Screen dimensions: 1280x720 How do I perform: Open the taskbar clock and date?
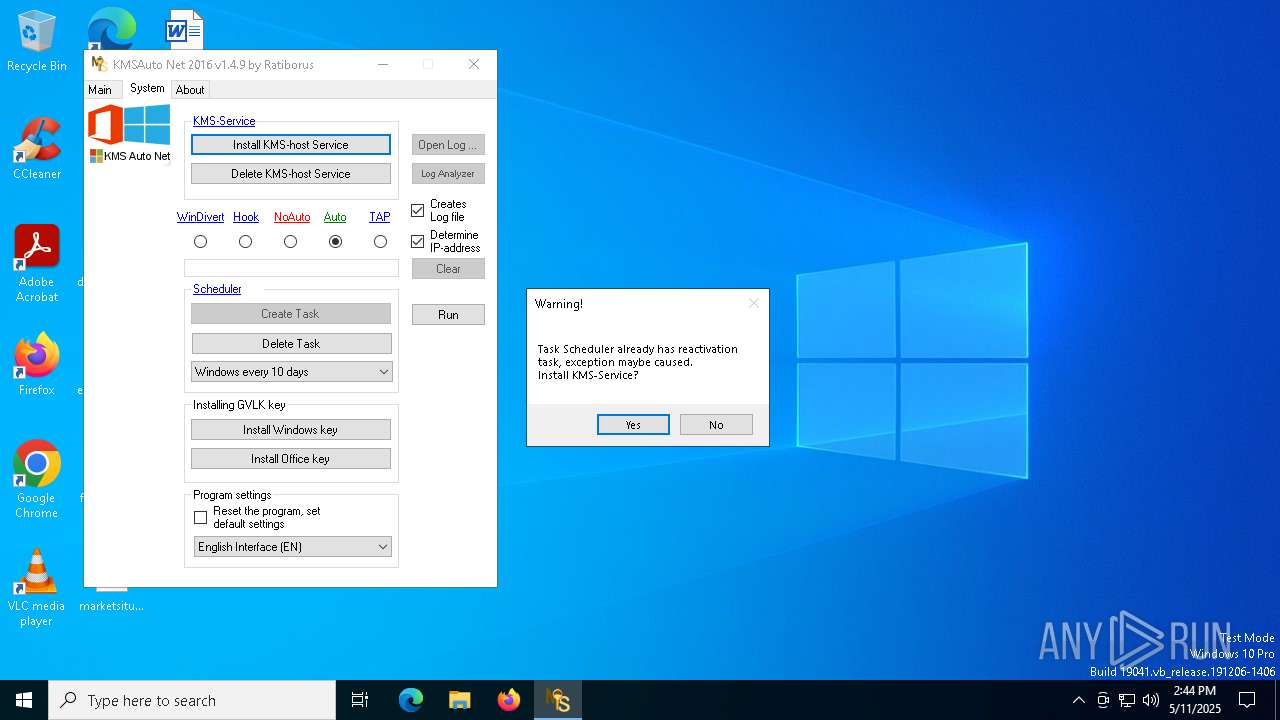pos(1195,700)
